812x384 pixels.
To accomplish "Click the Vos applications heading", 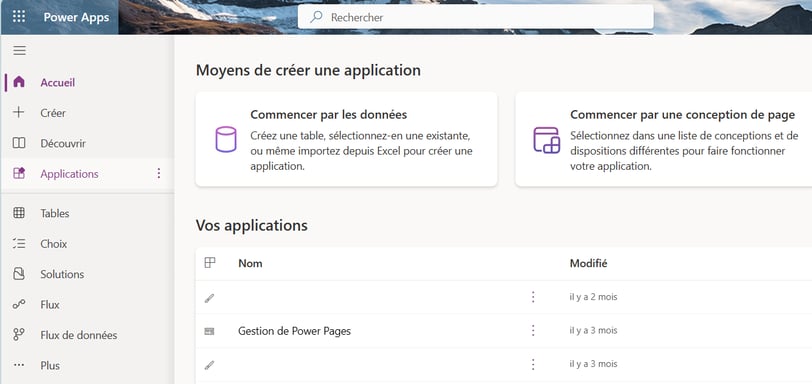I will (252, 226).
